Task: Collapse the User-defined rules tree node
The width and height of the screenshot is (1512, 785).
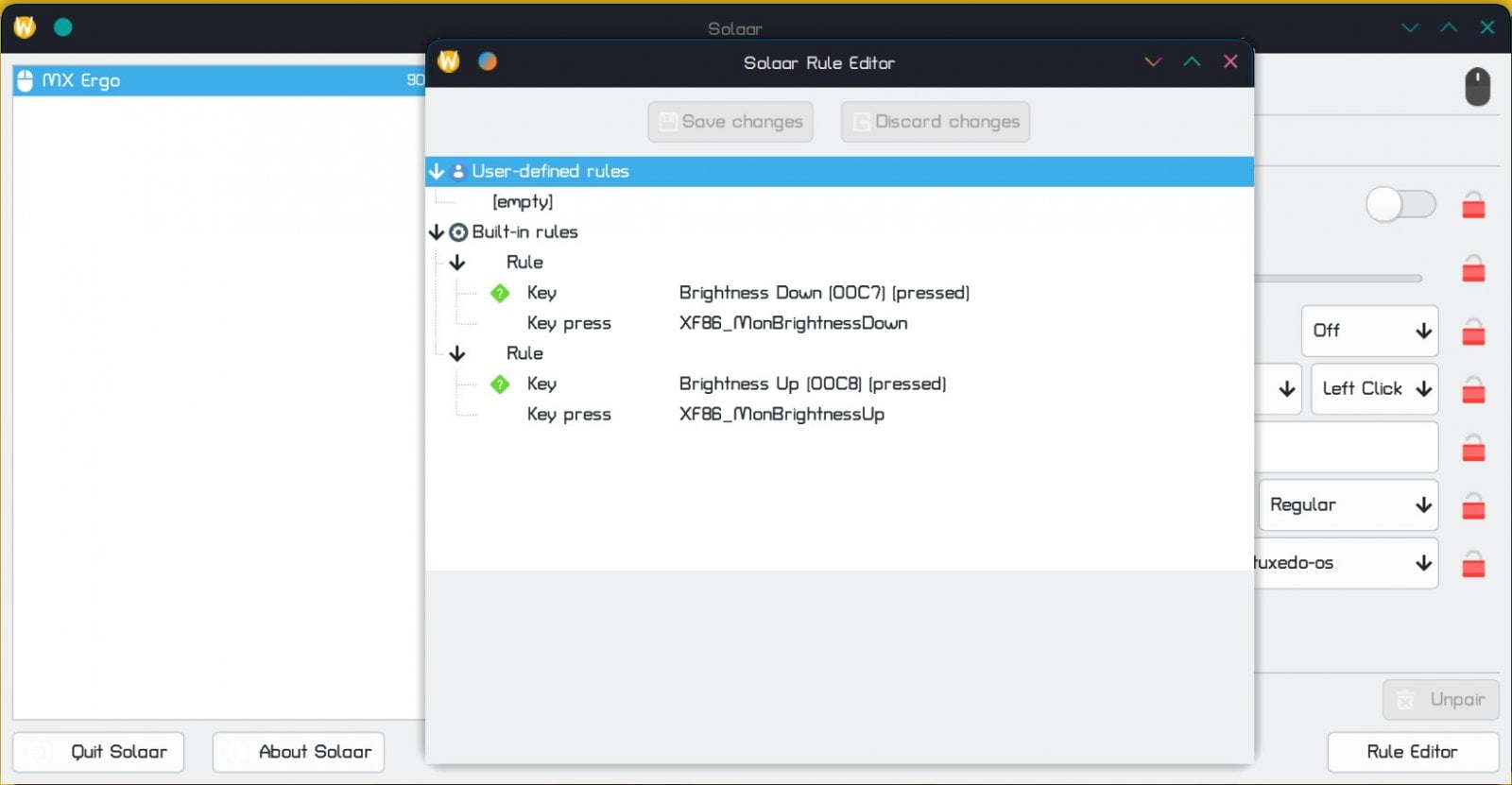Action: pyautogui.click(x=437, y=172)
